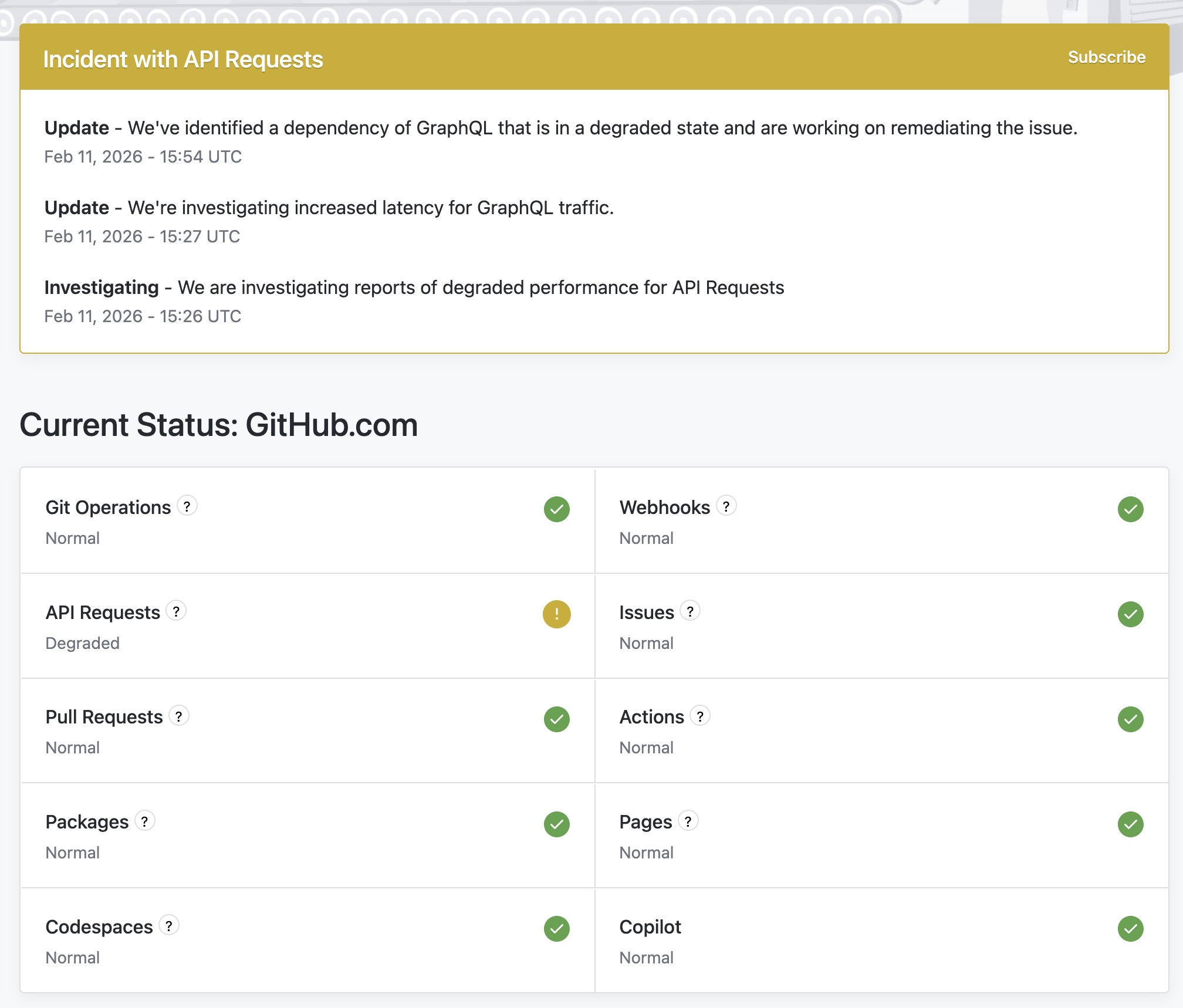Click the API Requests help question mark
The image size is (1183, 1008).
176,611
